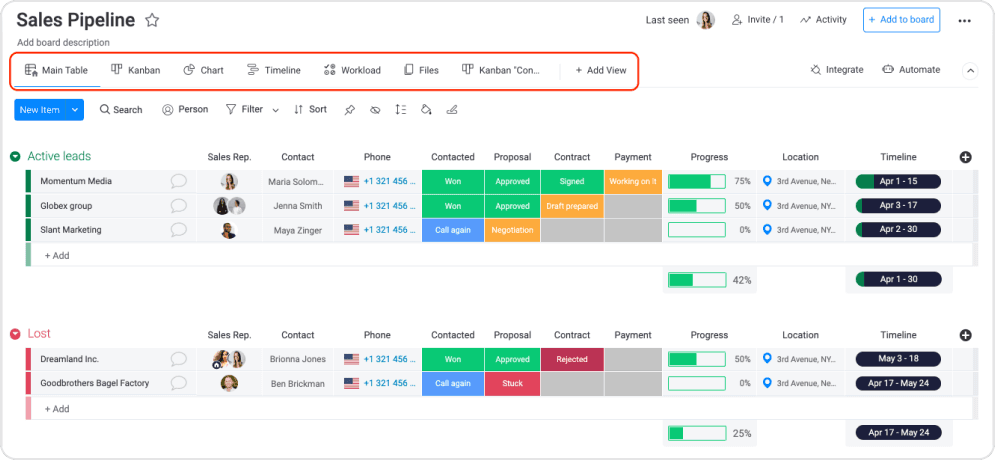995x460 pixels.
Task: Open the conversation bubble for Momentum Media
Action: click(x=178, y=182)
